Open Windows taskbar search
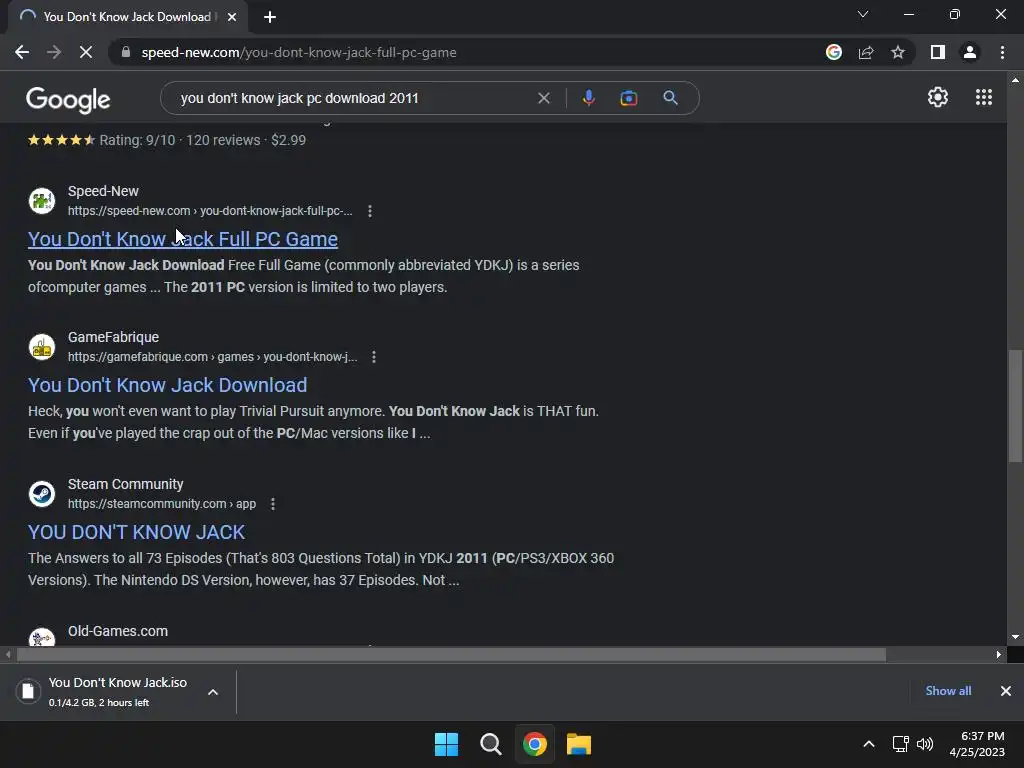This screenshot has width=1024, height=768. coord(490,744)
